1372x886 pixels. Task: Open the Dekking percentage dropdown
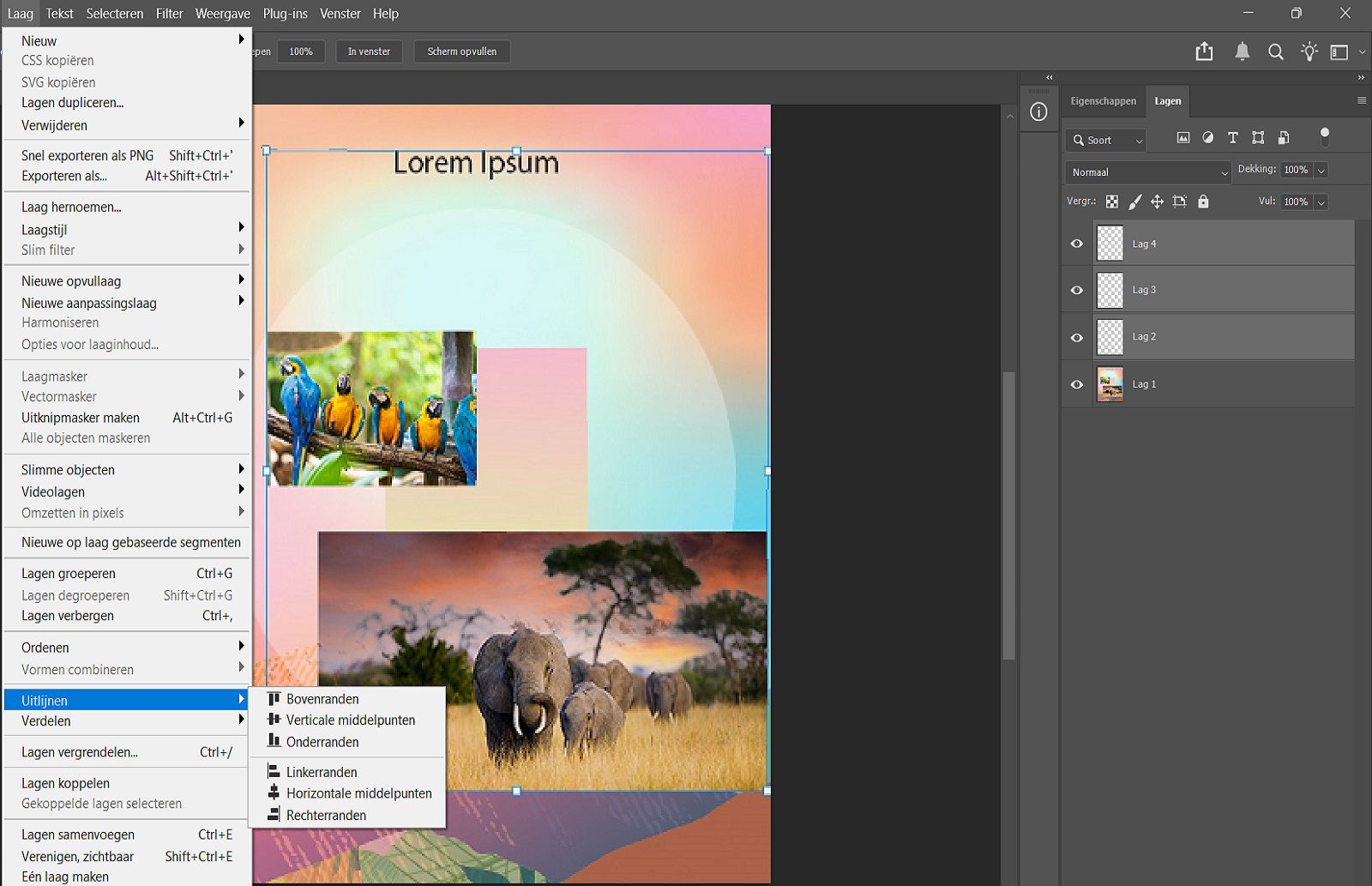pyautogui.click(x=1321, y=170)
